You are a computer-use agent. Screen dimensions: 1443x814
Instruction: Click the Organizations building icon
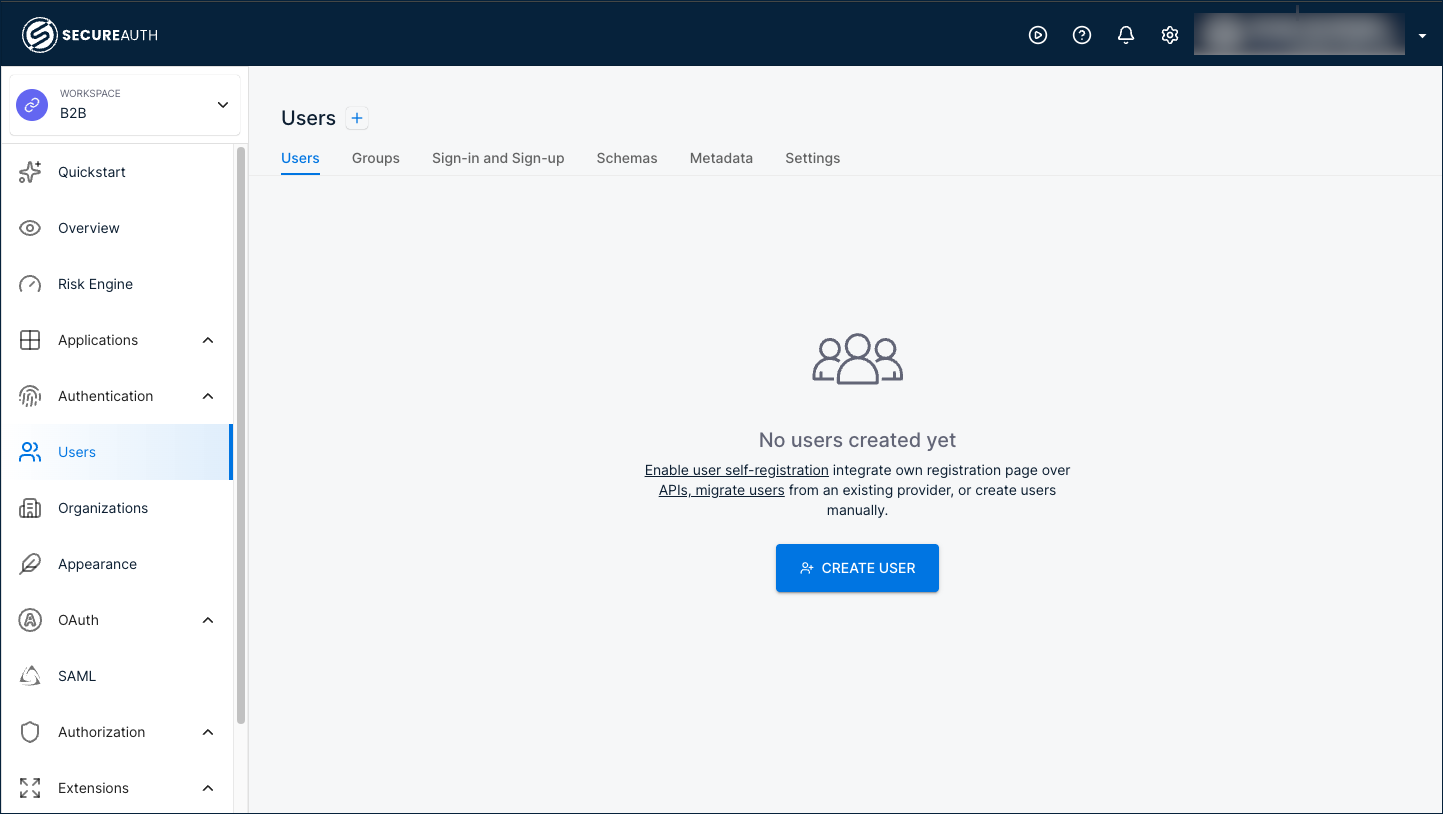tap(30, 508)
